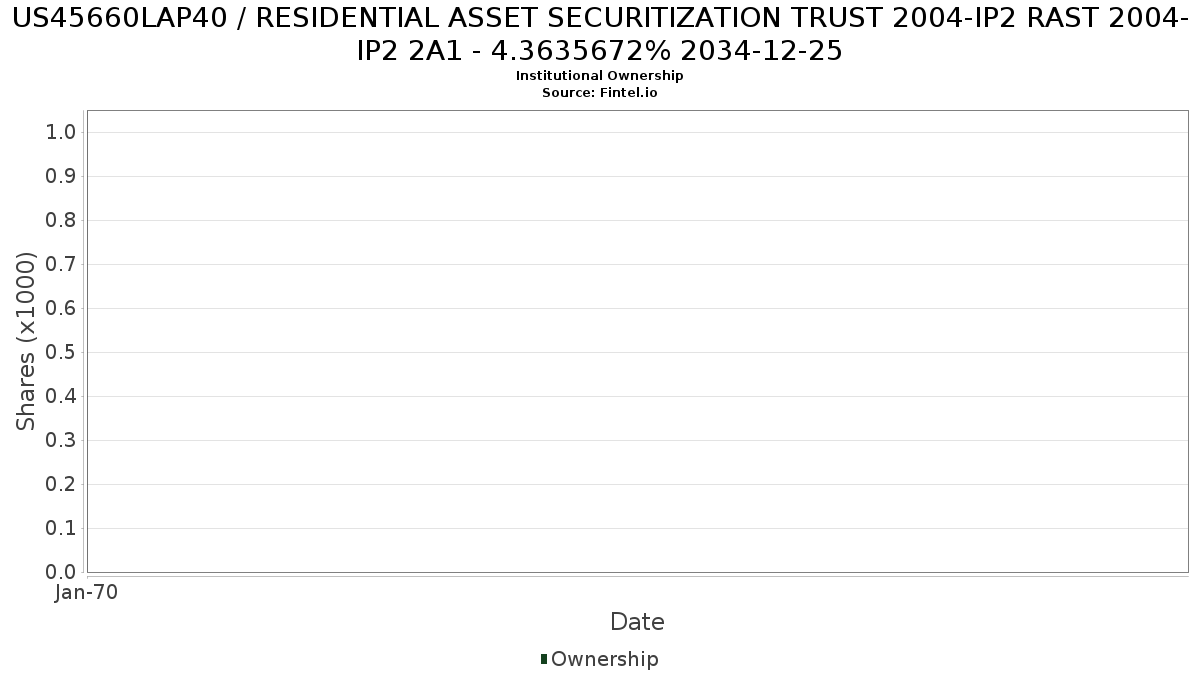Click the chart title US45660LAP40
Screen dimensions: 1200x675
point(600,33)
